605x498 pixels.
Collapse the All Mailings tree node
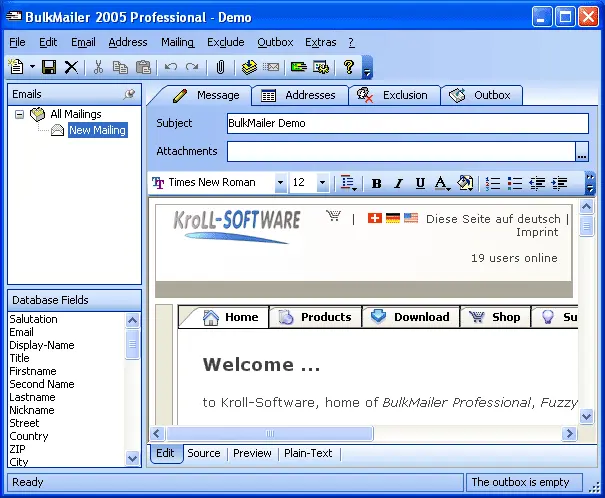(20, 114)
